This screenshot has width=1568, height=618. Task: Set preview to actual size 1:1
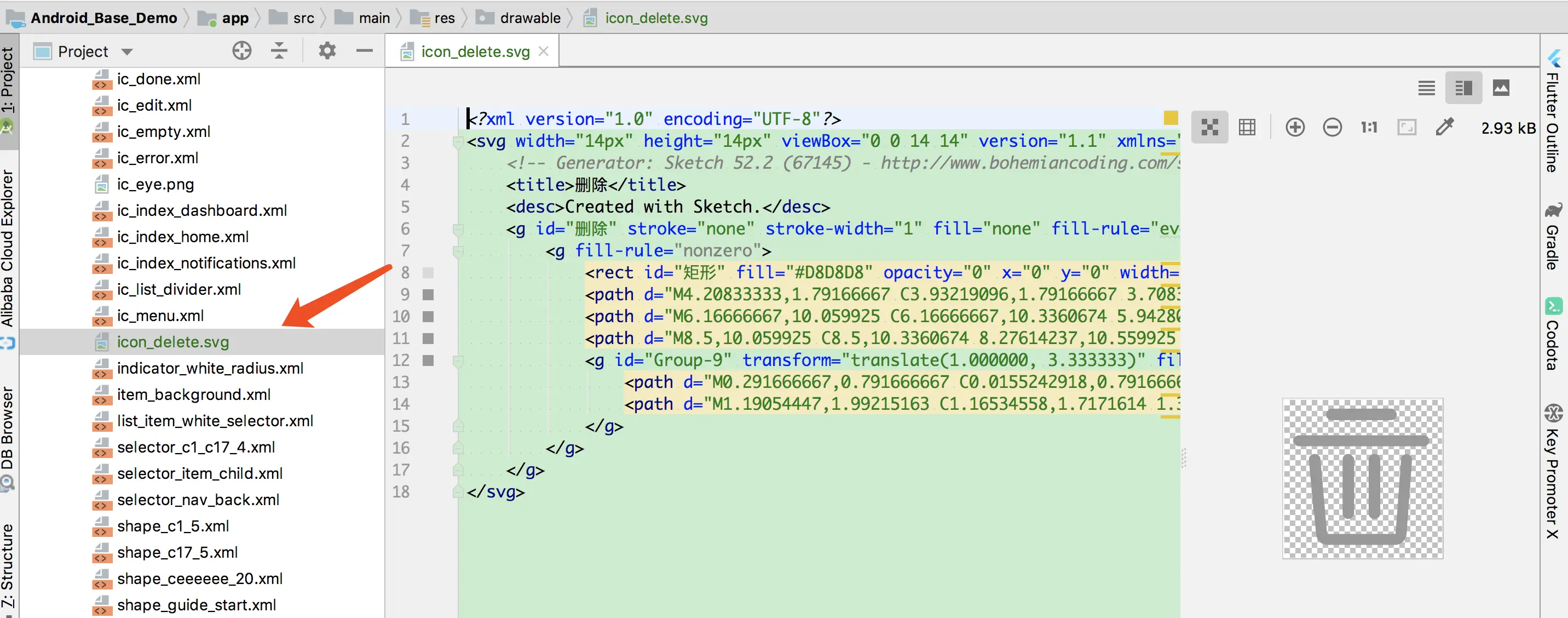(1369, 127)
